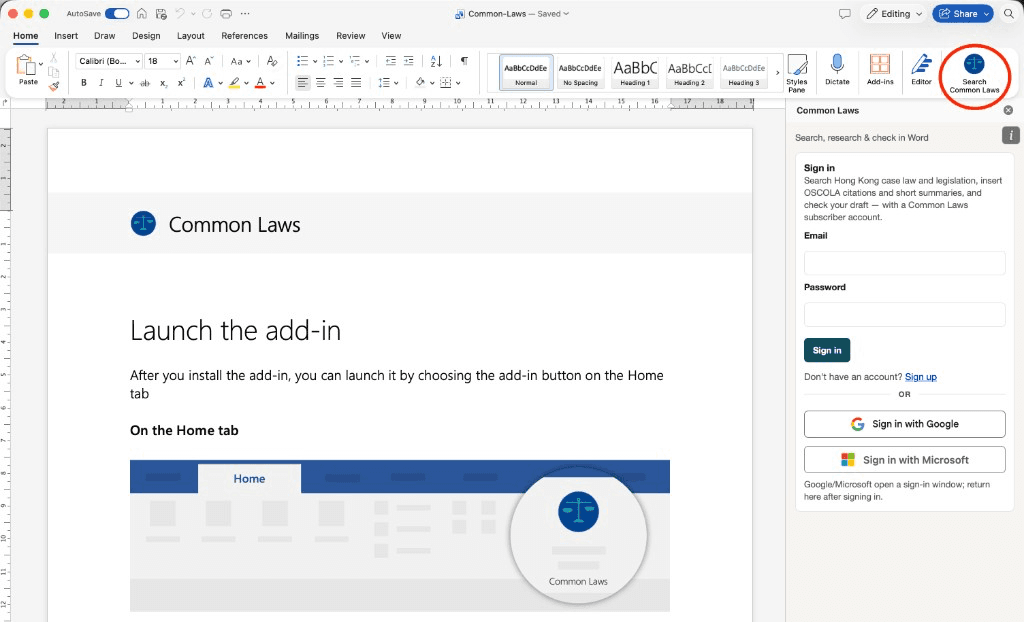Apply the Heading 1 style
The image size is (1024, 622).
tap(635, 72)
